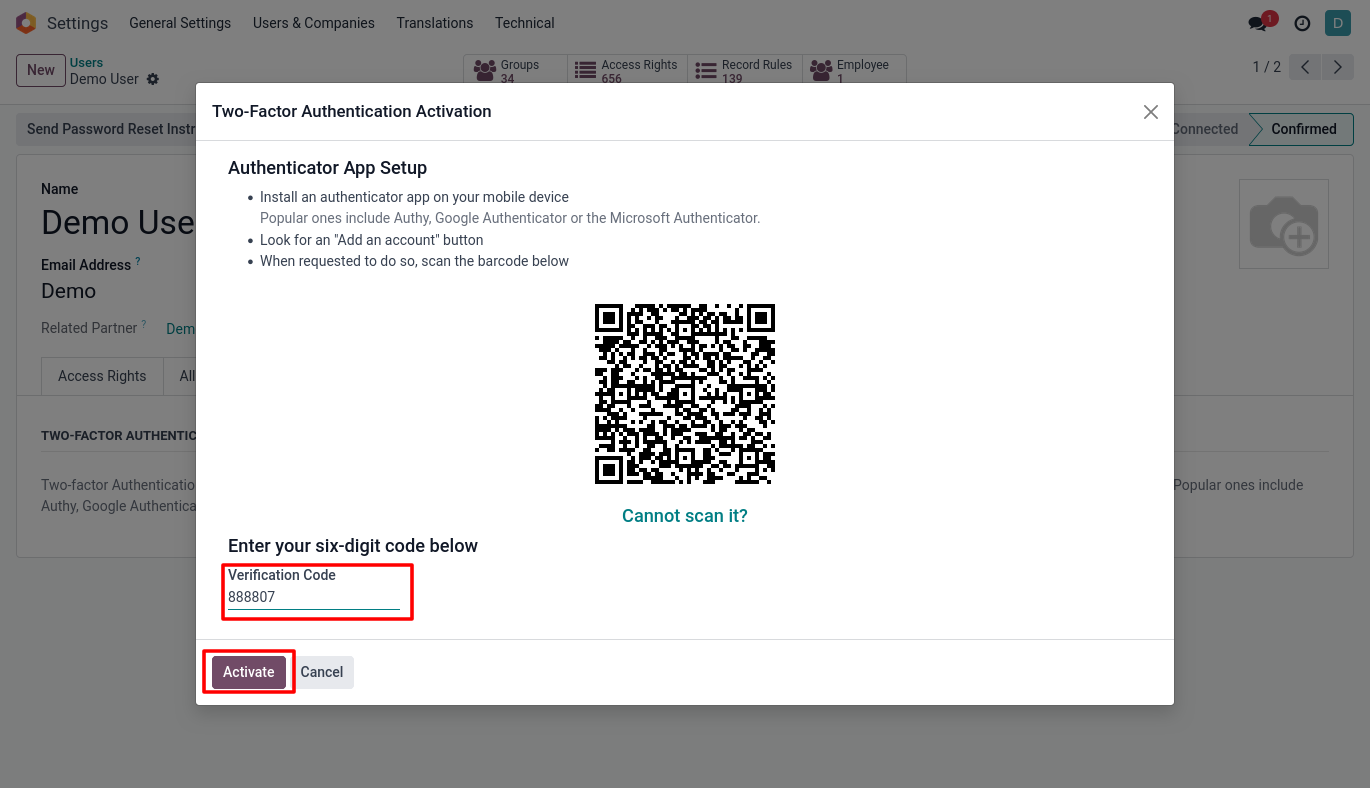Viewport: 1370px width, 788px height.
Task: Click Send Password Reset Instructions button
Action: tap(106, 129)
